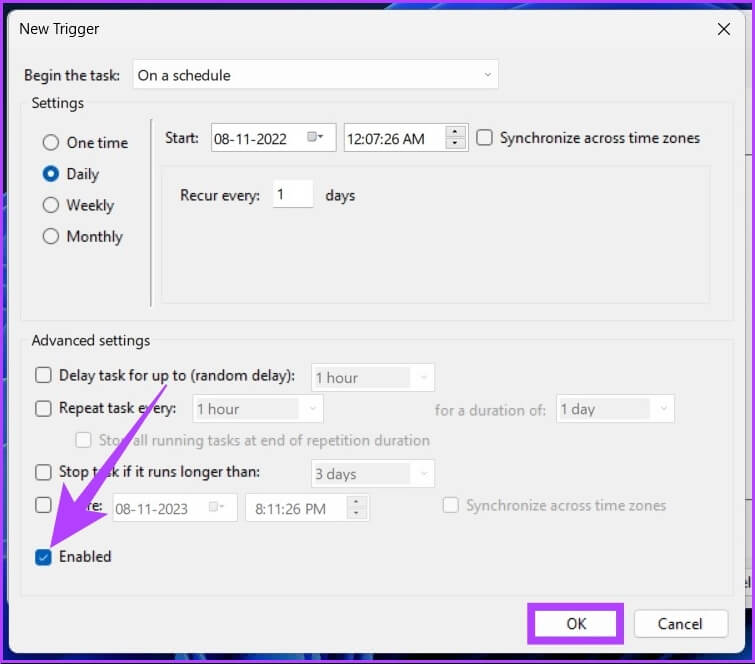Enable Delay task for up to checkbox

tap(43, 375)
